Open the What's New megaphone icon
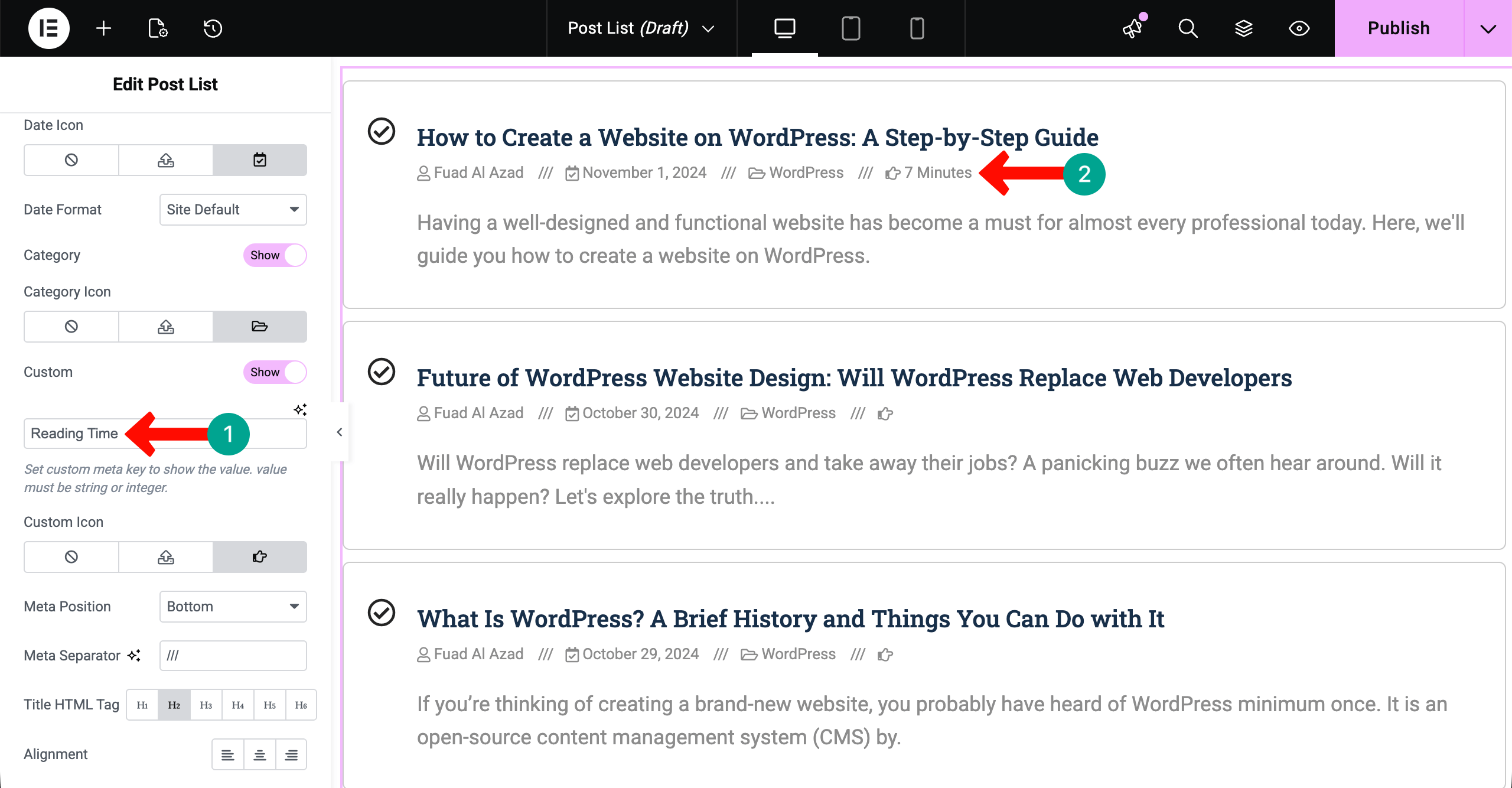Image resolution: width=1512 pixels, height=788 pixels. [x=1132, y=28]
